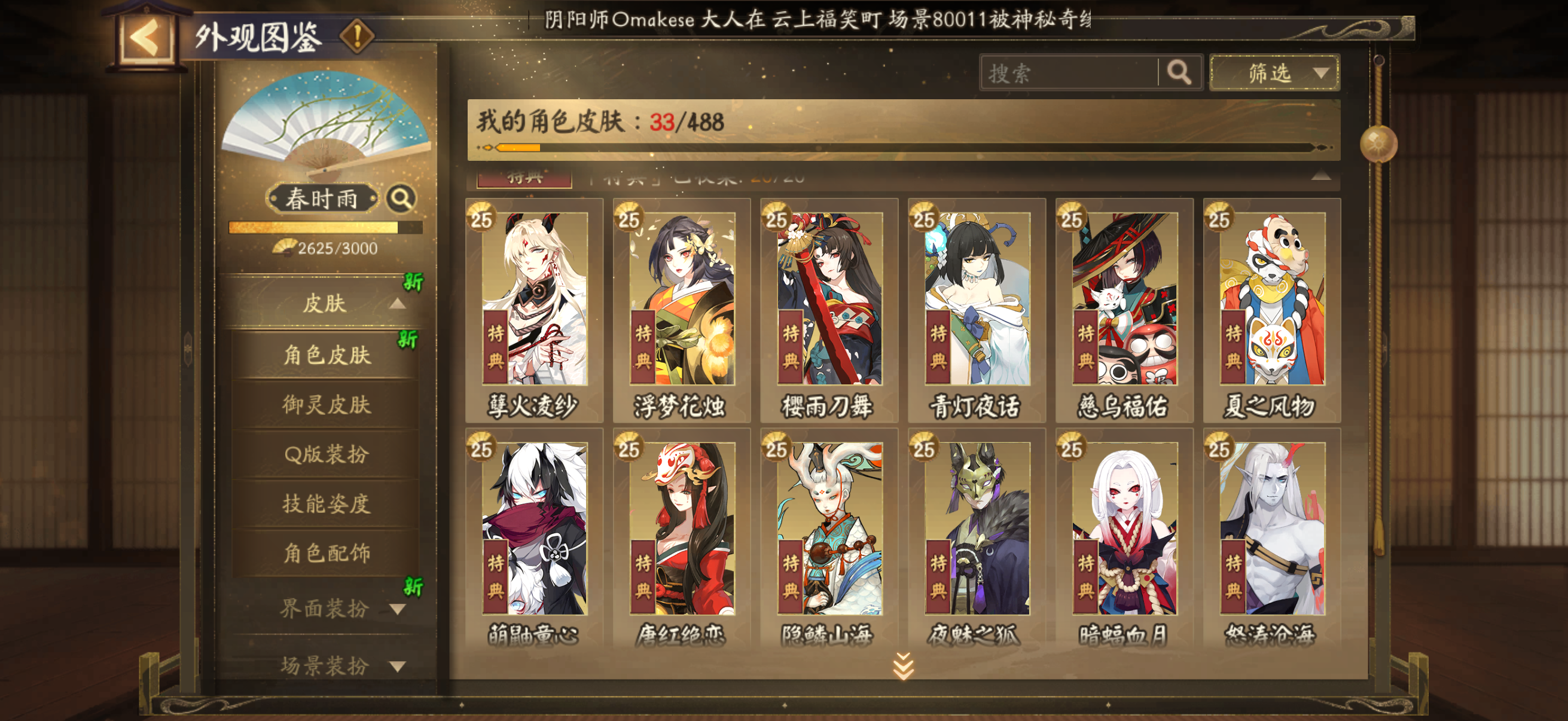
Task: Expand the 界面装扮 category
Action: 398,609
